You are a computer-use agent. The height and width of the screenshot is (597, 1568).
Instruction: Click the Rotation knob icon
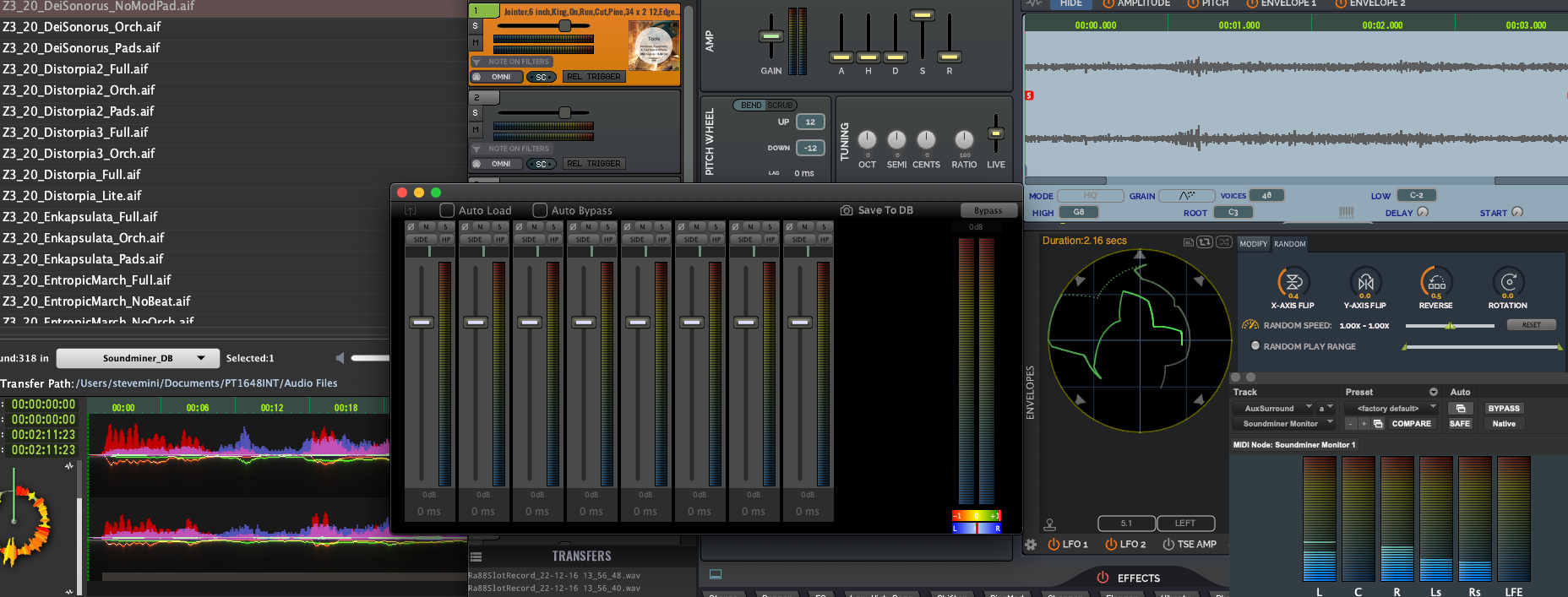pyautogui.click(x=1508, y=282)
